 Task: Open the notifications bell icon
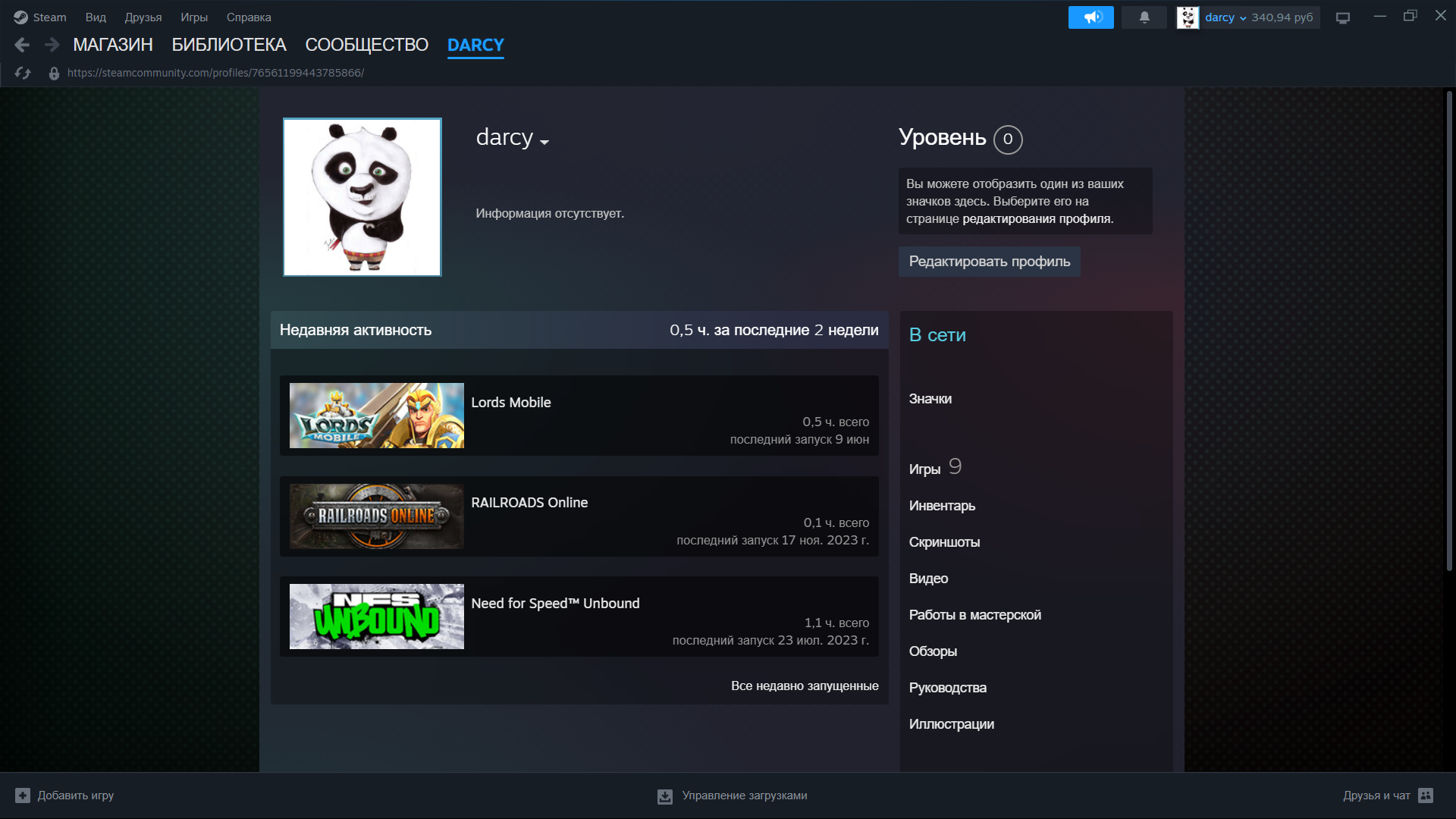pyautogui.click(x=1144, y=17)
